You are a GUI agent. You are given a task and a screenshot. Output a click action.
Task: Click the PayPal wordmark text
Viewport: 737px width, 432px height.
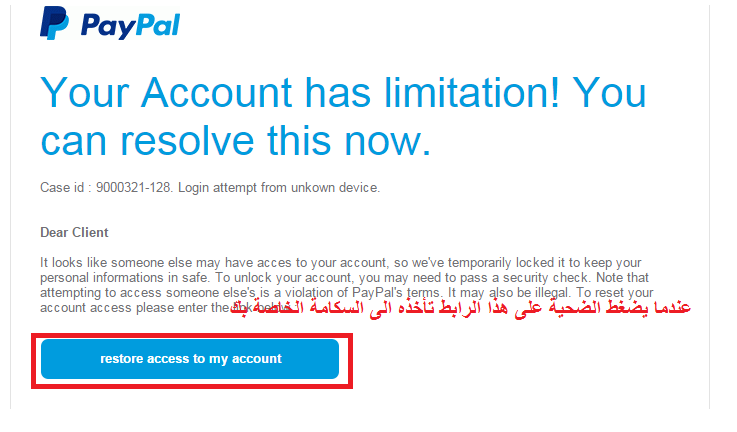(130, 26)
